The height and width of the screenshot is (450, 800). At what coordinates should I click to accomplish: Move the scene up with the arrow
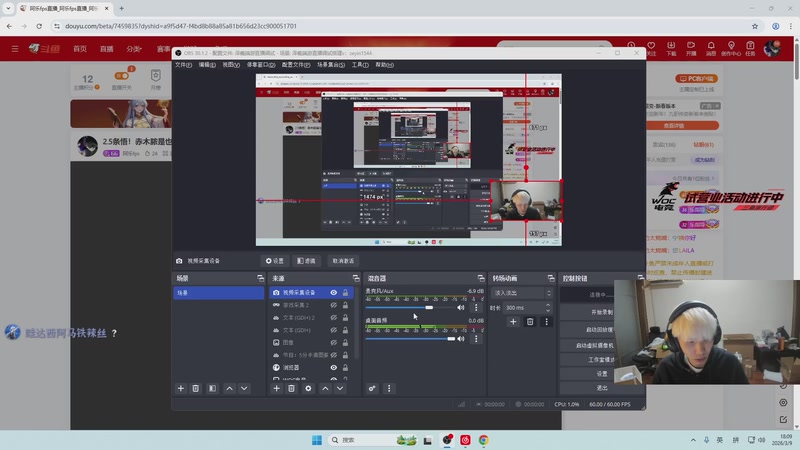click(x=230, y=388)
